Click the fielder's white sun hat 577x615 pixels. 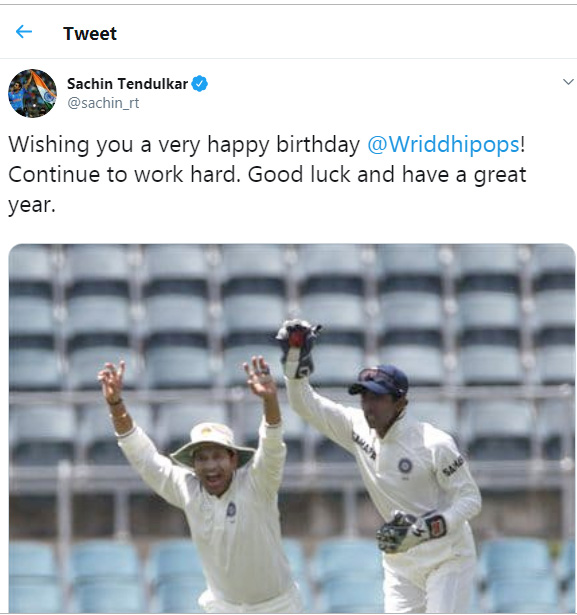pyautogui.click(x=212, y=444)
